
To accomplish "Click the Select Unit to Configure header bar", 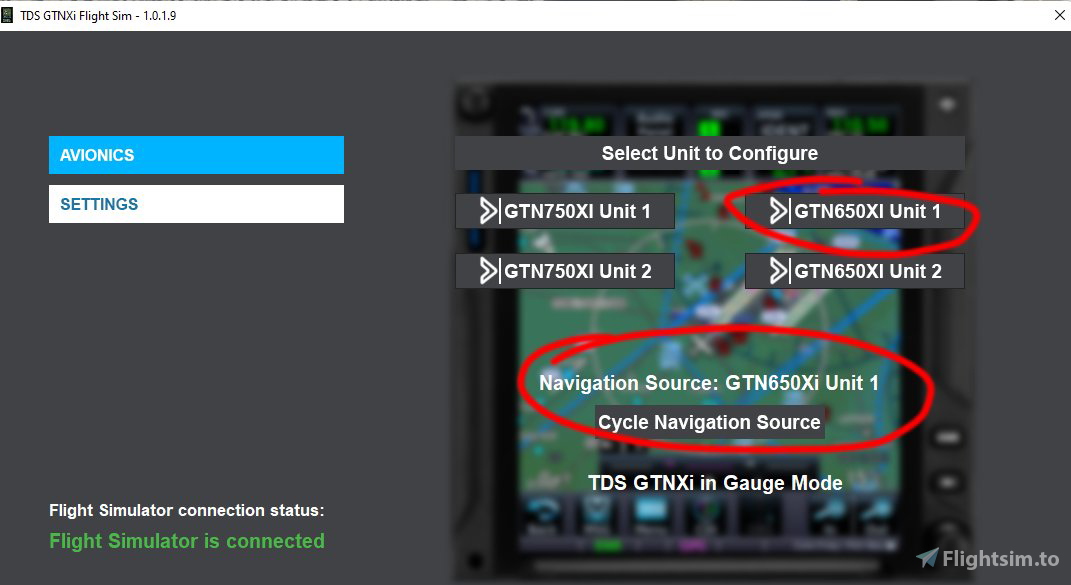I will 709,153.
